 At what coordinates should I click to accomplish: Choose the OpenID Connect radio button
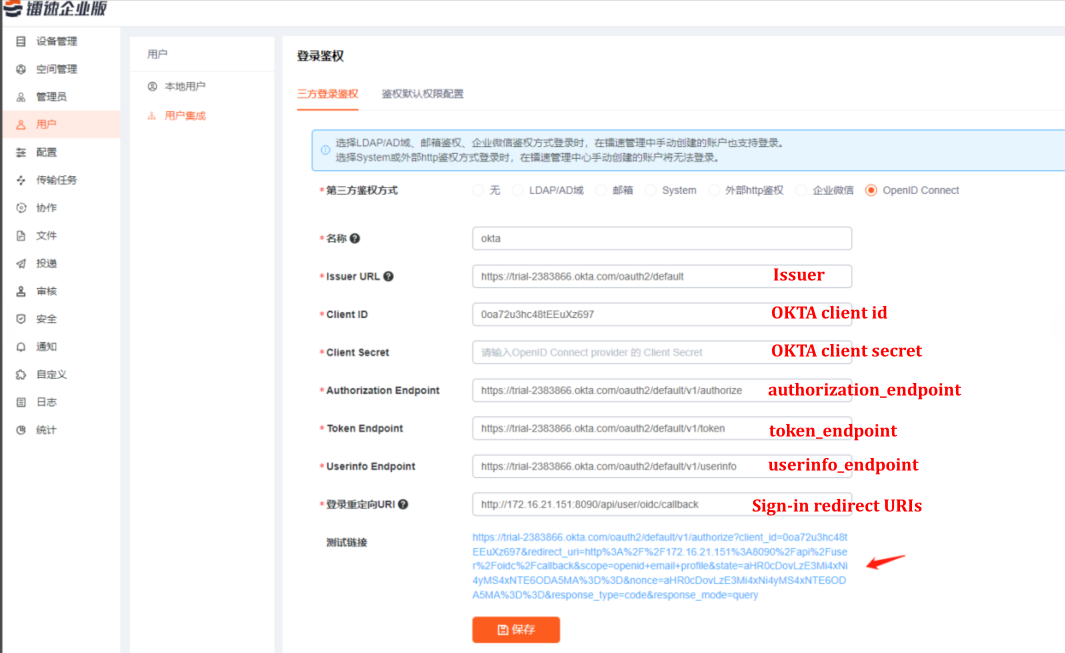[871, 190]
